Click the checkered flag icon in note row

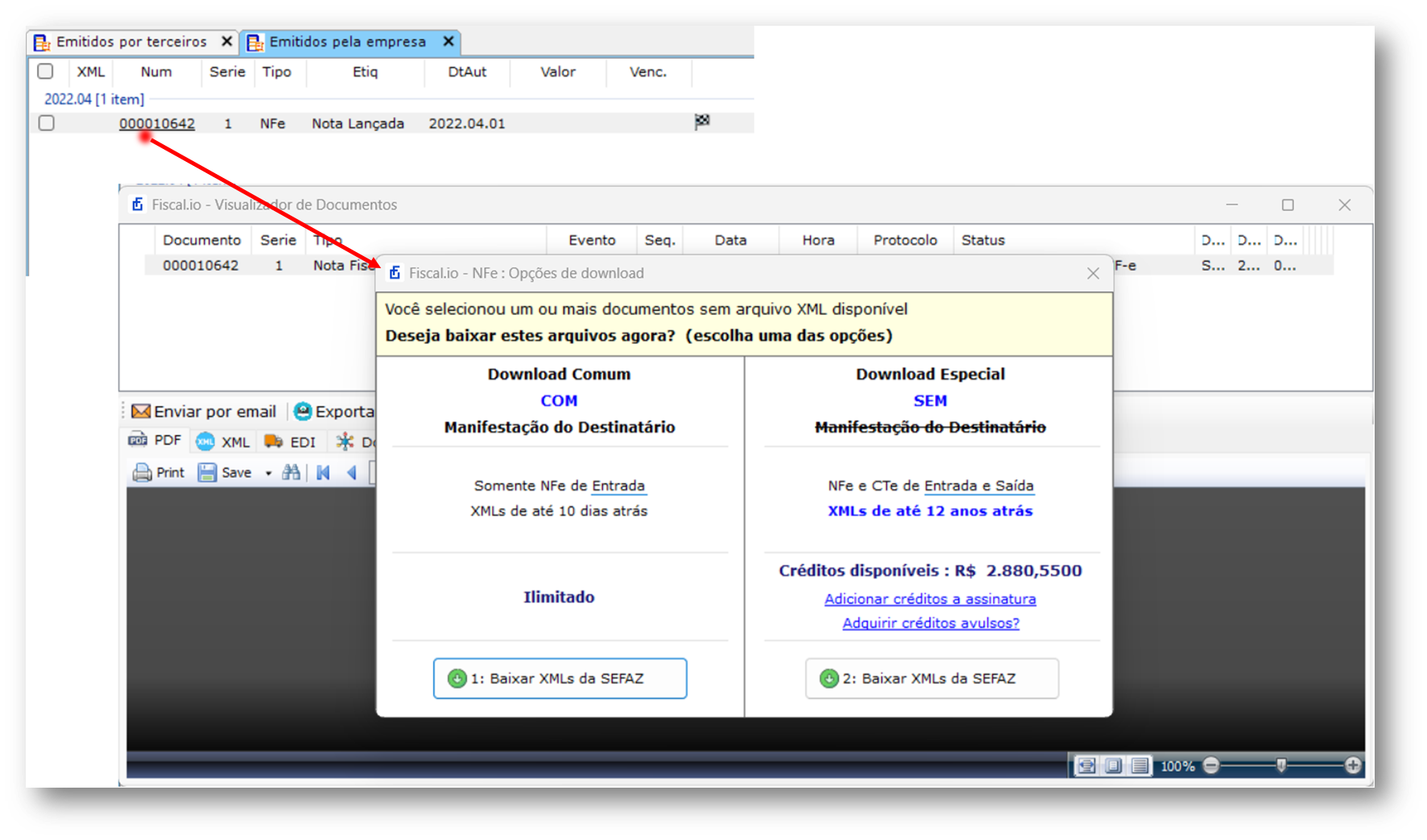point(702,122)
